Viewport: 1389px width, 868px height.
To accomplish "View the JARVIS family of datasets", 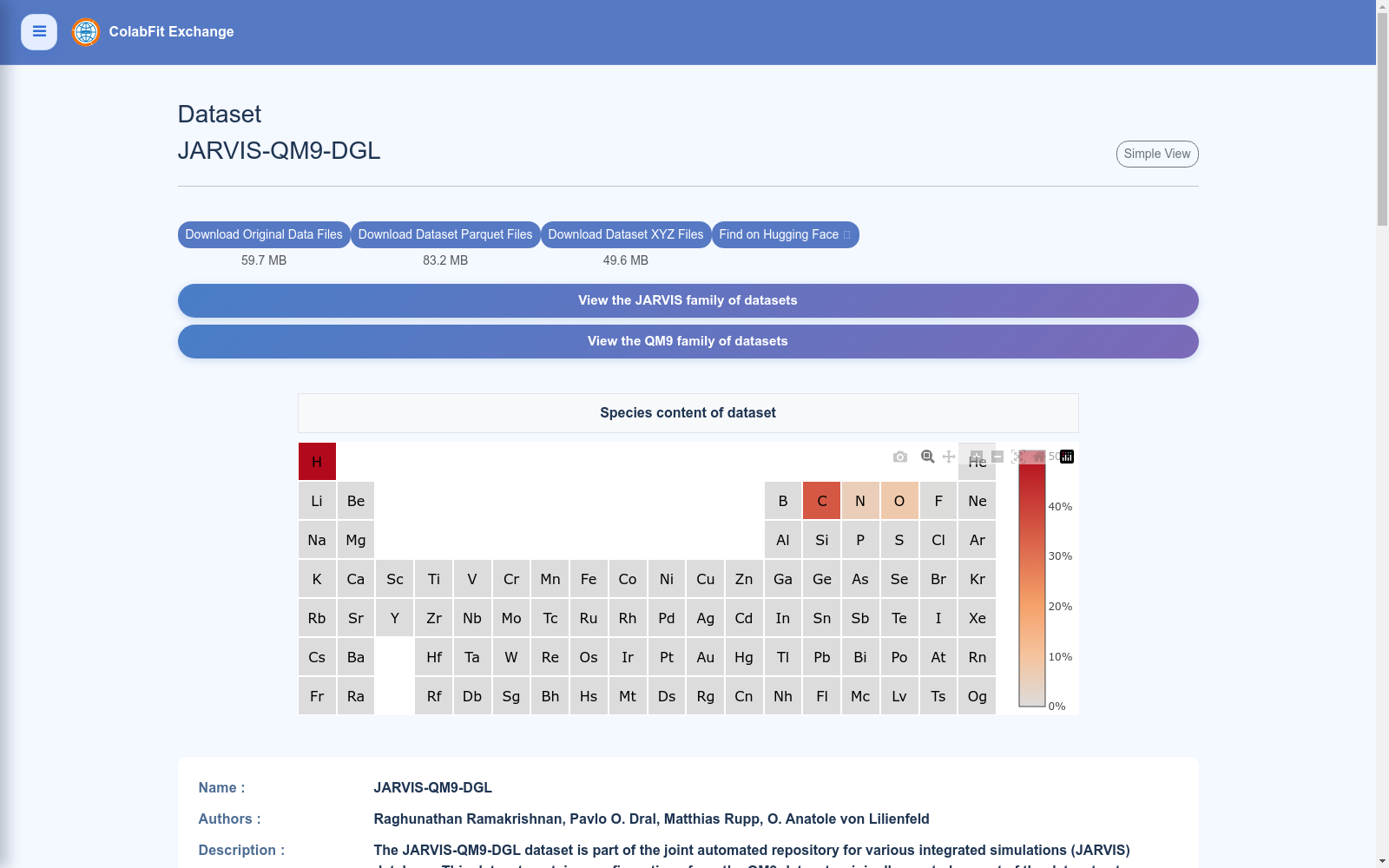I will [688, 300].
